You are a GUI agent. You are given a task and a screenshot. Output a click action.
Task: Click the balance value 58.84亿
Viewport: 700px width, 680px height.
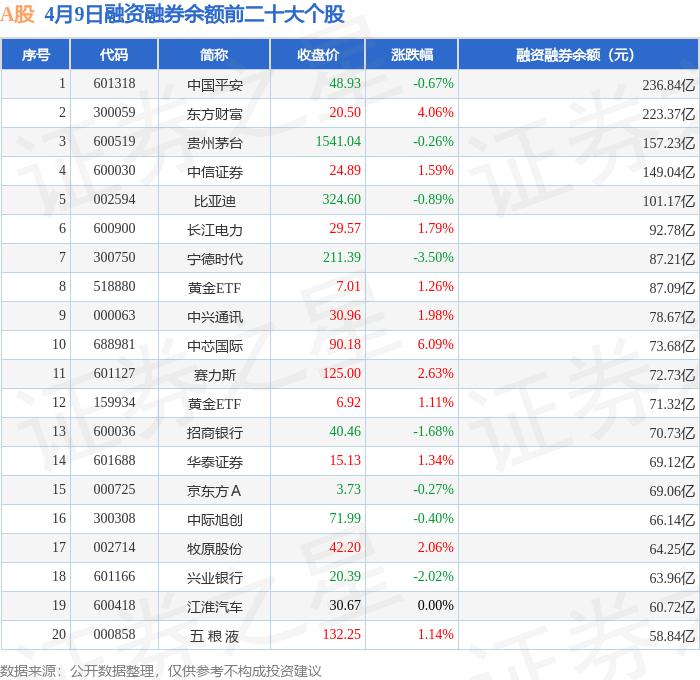(x=672, y=636)
